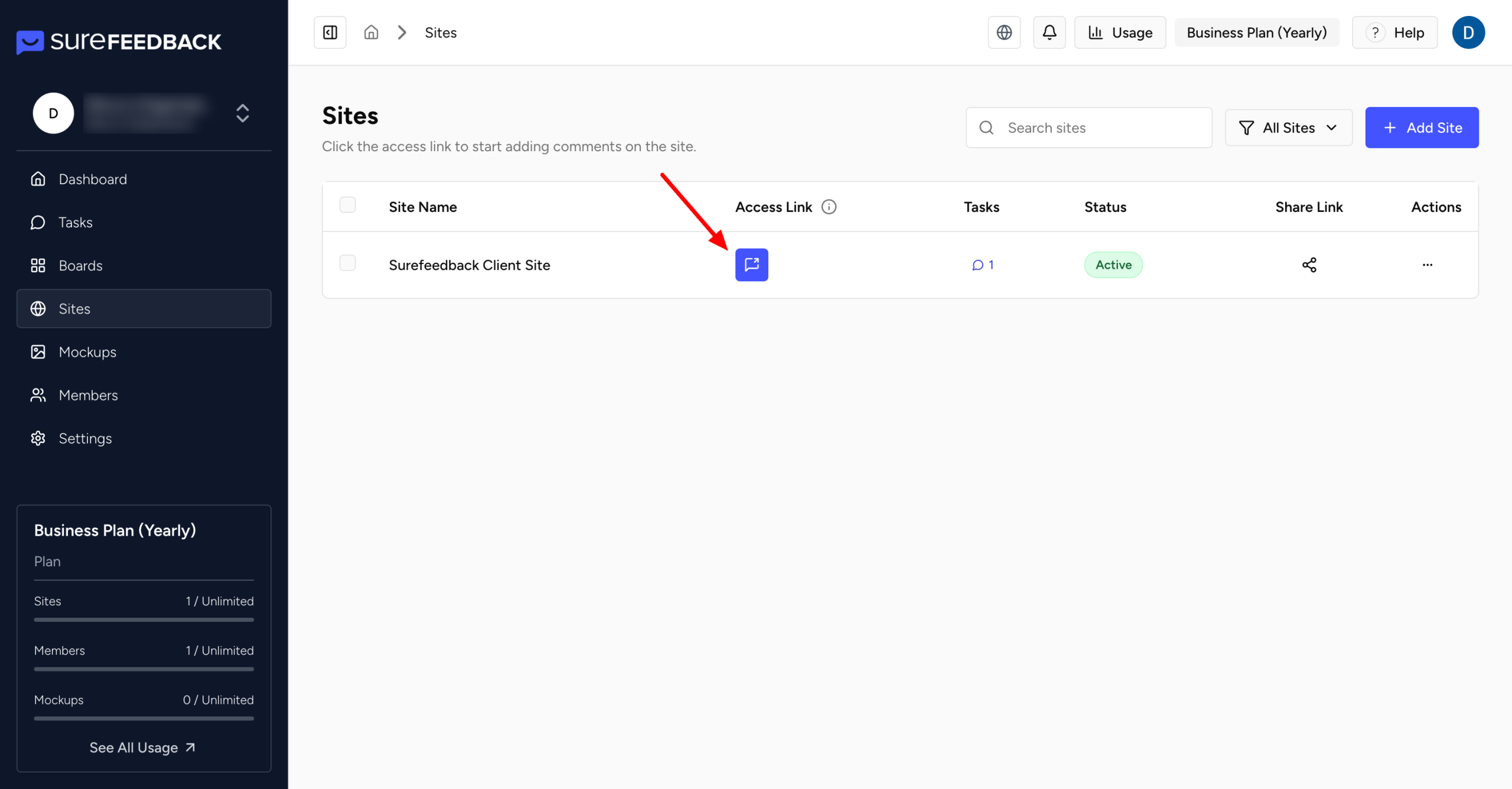The image size is (1512, 789).
Task: Open the three-dot actions menu
Action: coord(1427,265)
